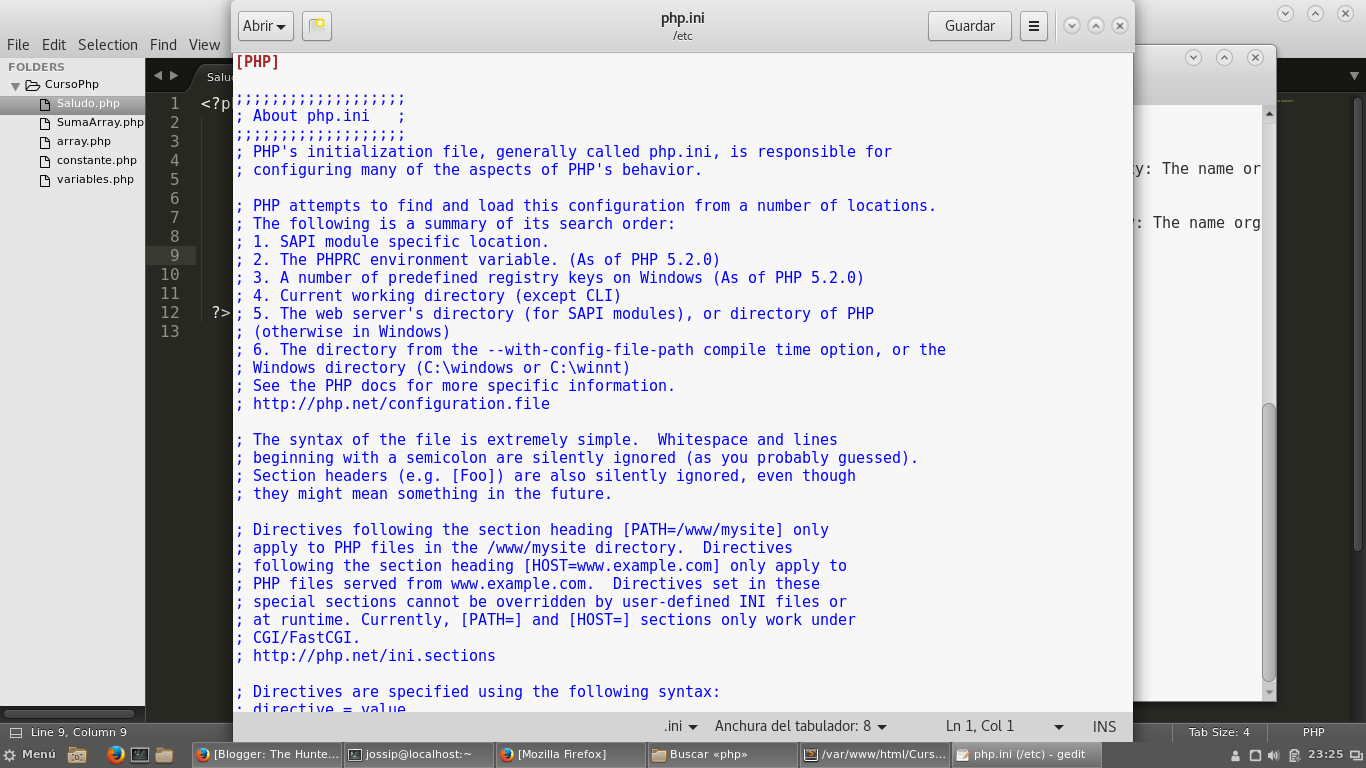The height and width of the screenshot is (768, 1366).
Task: Open gedit's hamburger menu
Action: coord(1034,26)
